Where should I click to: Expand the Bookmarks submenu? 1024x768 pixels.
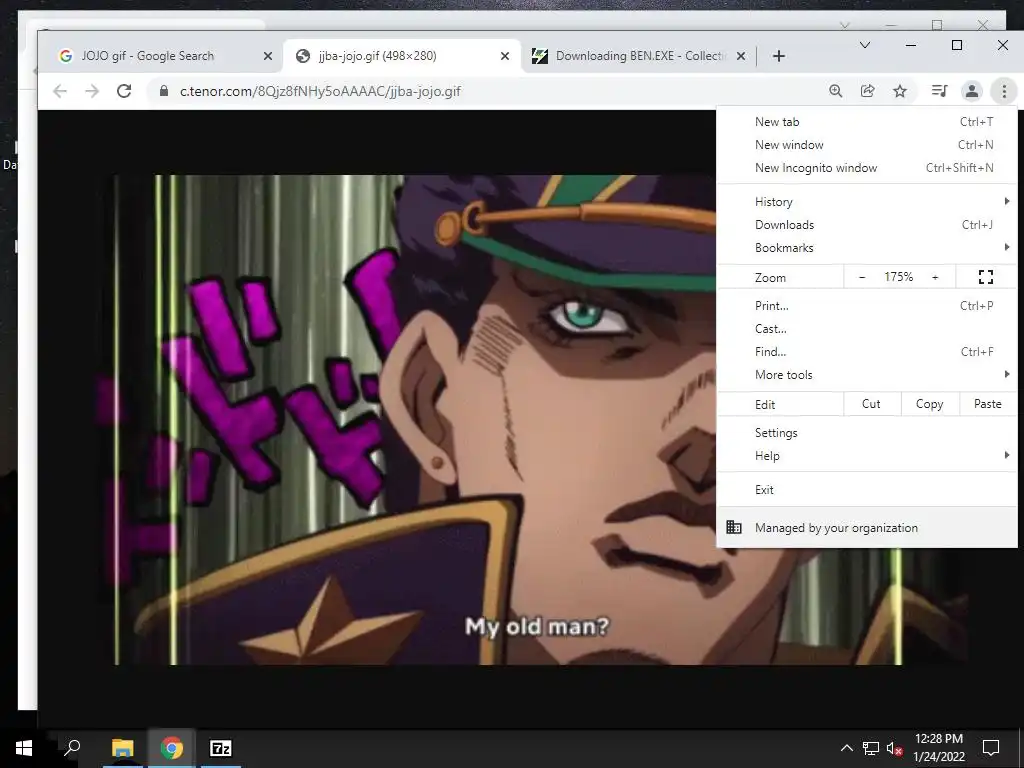pos(867,248)
